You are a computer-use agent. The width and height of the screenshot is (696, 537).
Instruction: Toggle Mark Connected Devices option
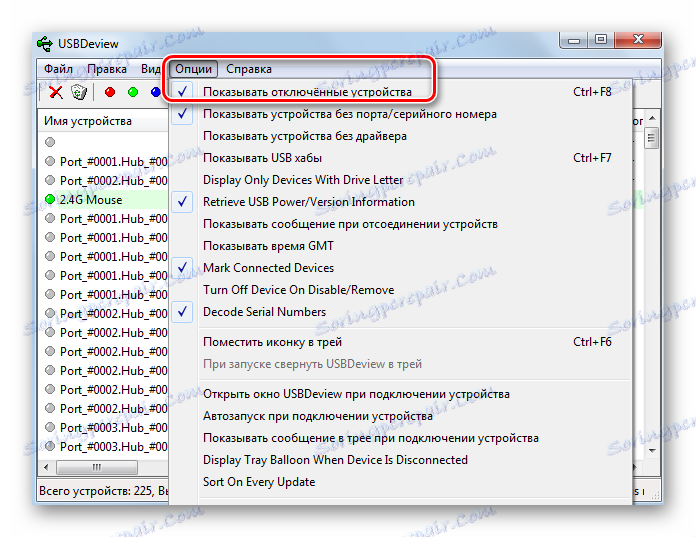click(400, 268)
